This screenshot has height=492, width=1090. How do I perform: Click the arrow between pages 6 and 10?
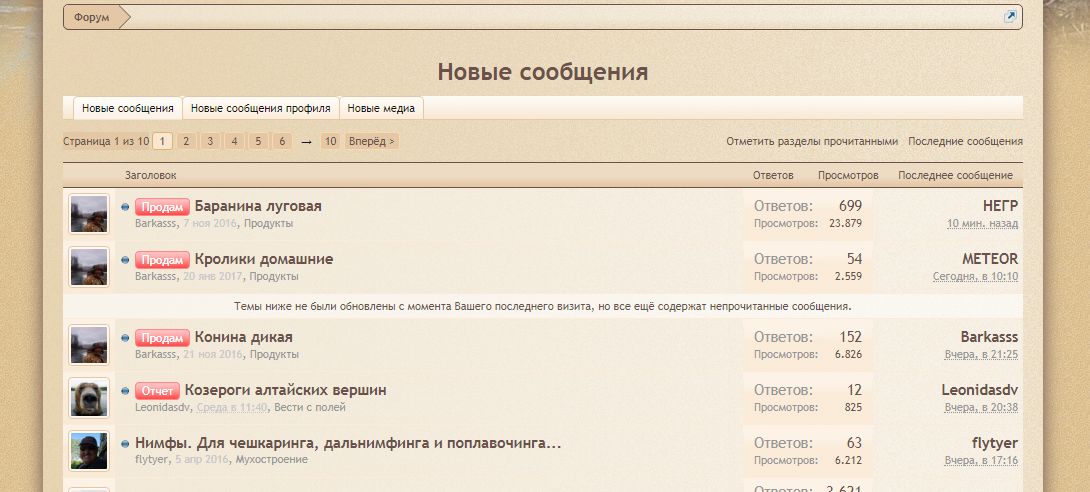point(306,142)
